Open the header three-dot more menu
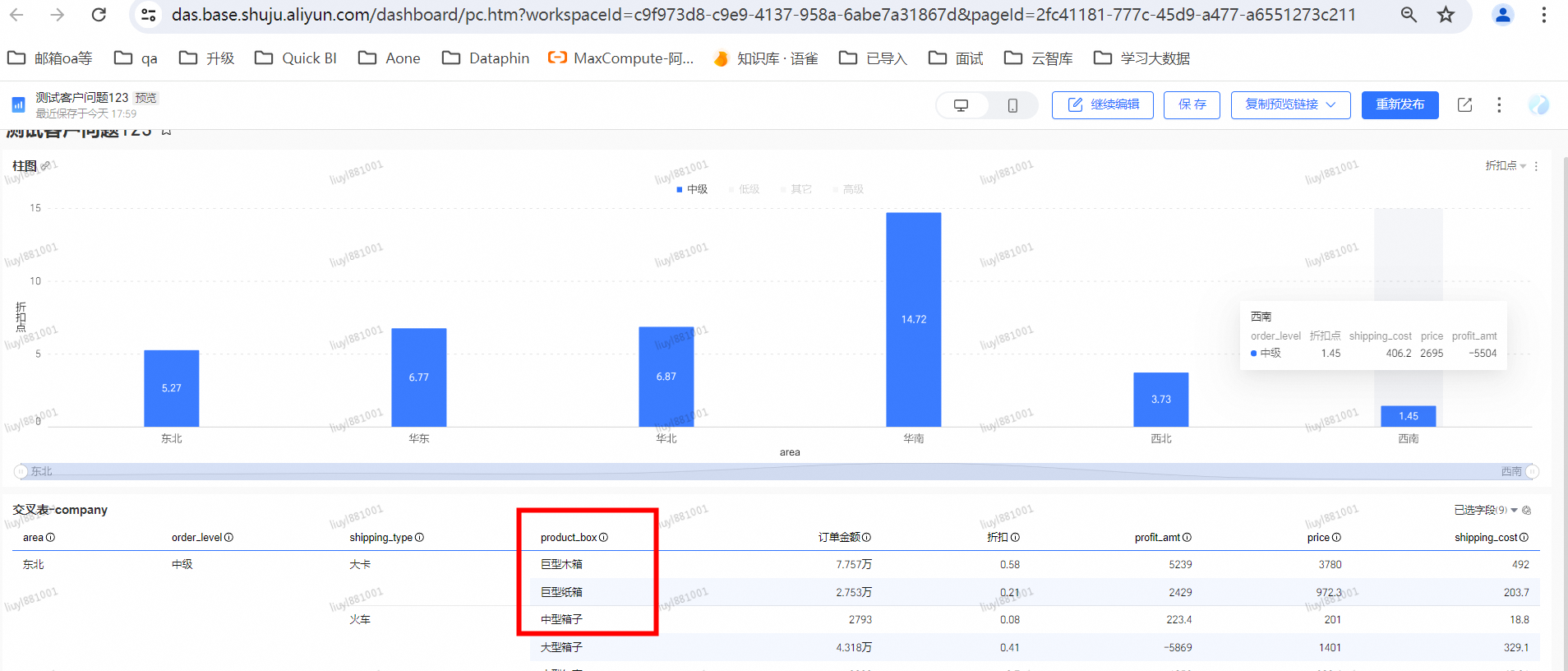Viewport: 1568px width, 671px height. click(1499, 105)
